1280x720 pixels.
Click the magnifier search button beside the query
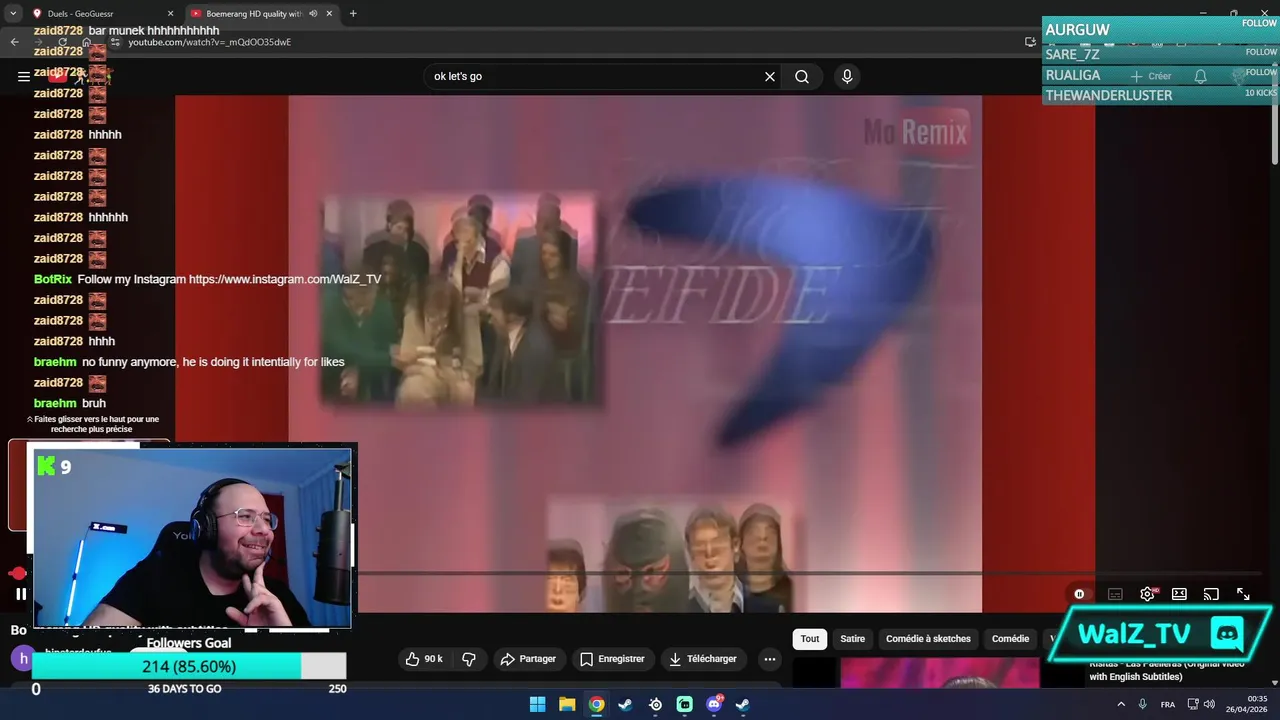click(802, 77)
